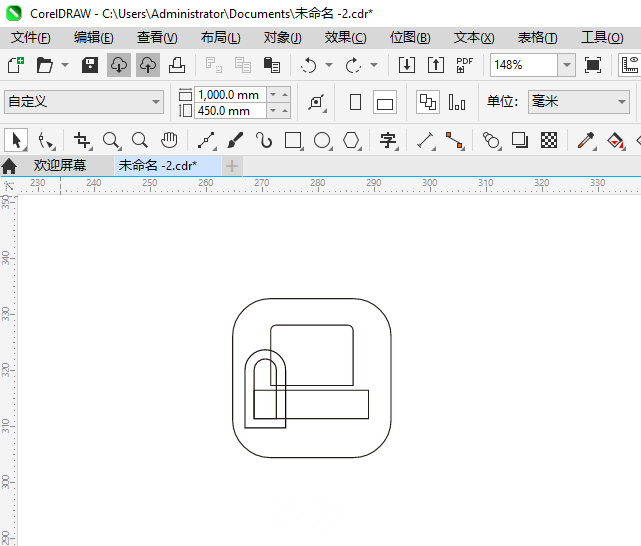Image resolution: width=641 pixels, height=546 pixels.
Task: Open the 位图(B) menu
Action: [410, 38]
